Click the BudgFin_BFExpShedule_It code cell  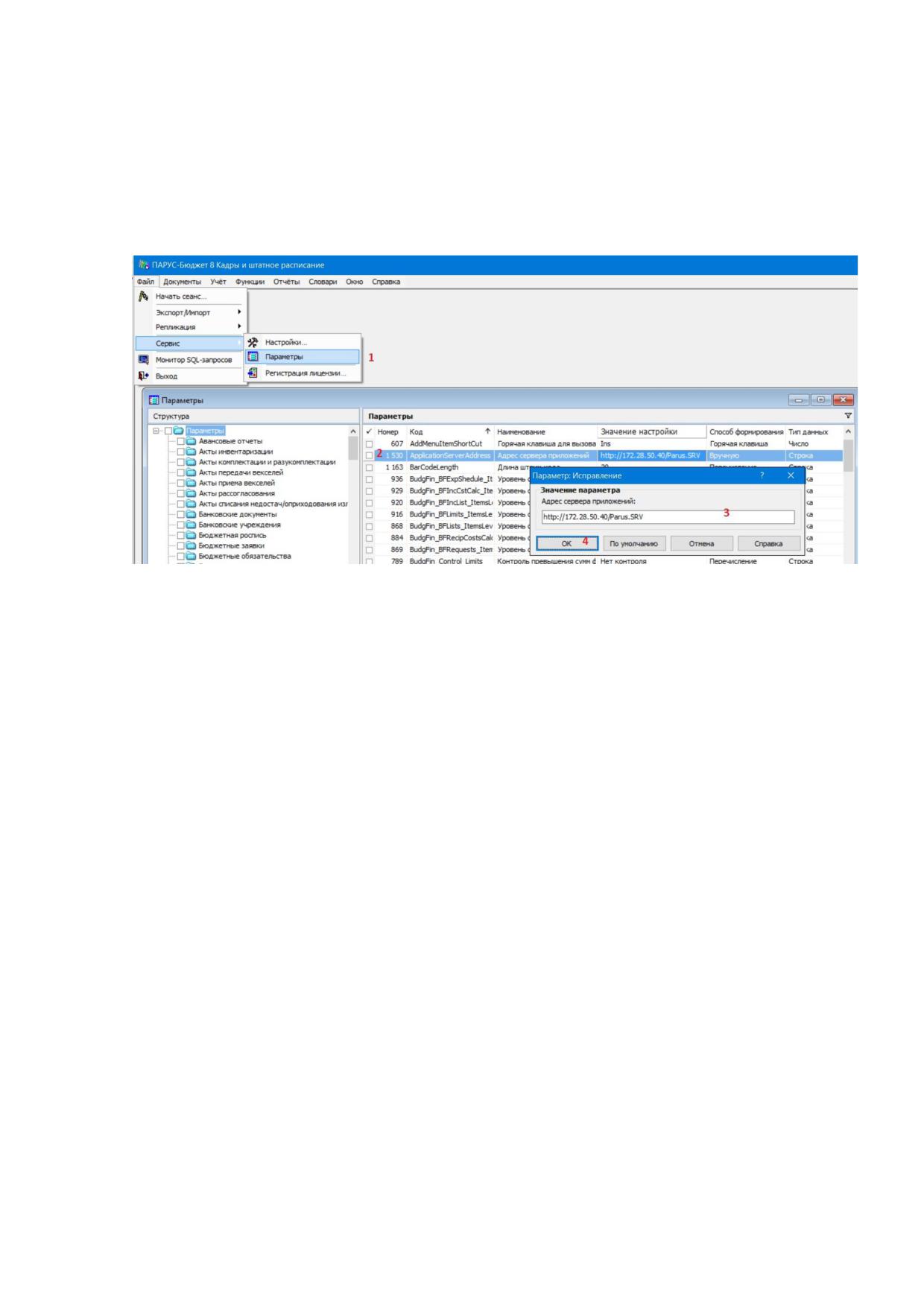pos(450,479)
